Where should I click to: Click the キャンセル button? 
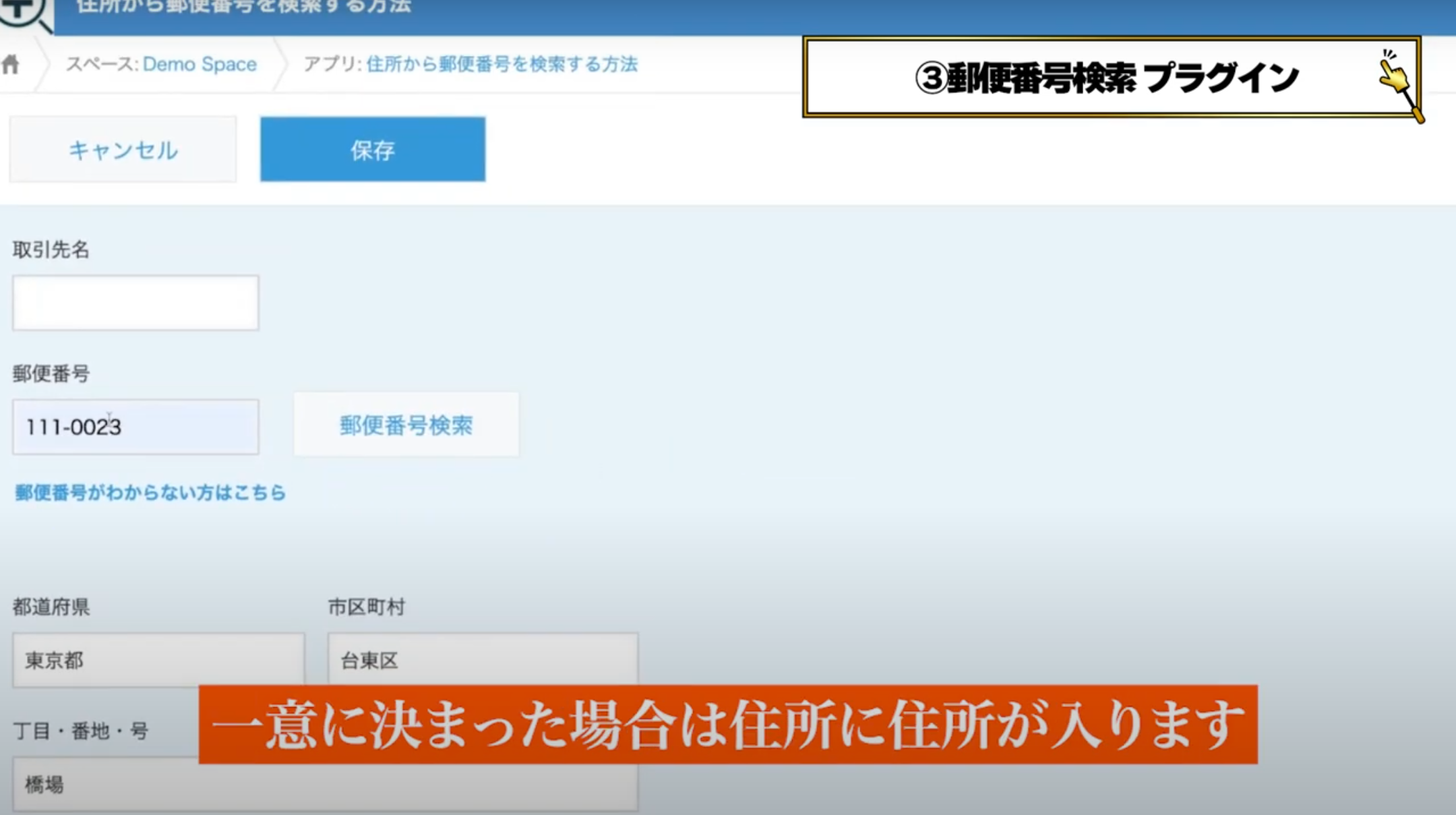(x=123, y=149)
